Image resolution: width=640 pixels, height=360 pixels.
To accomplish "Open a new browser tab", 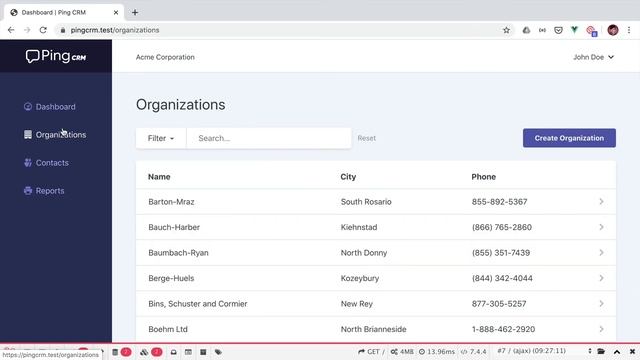I will click(135, 12).
